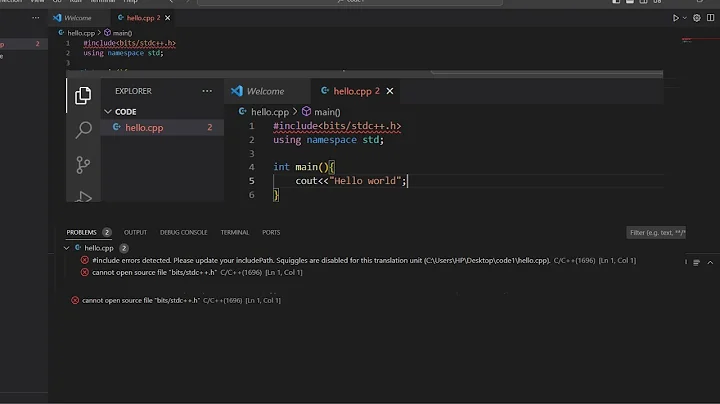Open the Explorer view in the enlarged activity bar
720x404 pixels.
[83, 95]
